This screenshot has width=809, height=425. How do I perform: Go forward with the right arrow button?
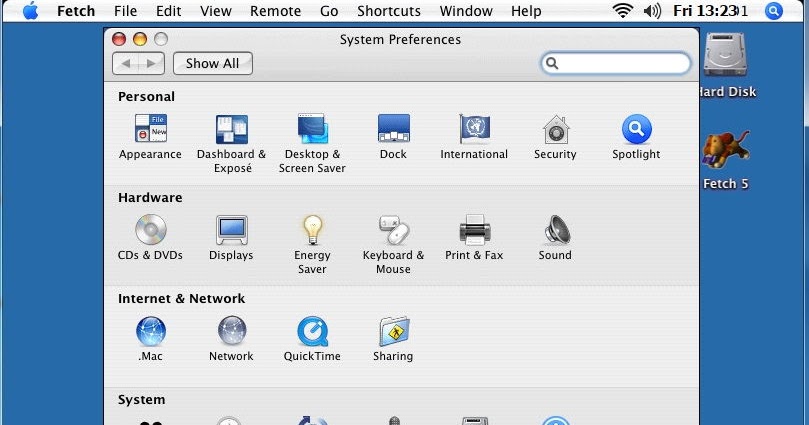point(151,63)
